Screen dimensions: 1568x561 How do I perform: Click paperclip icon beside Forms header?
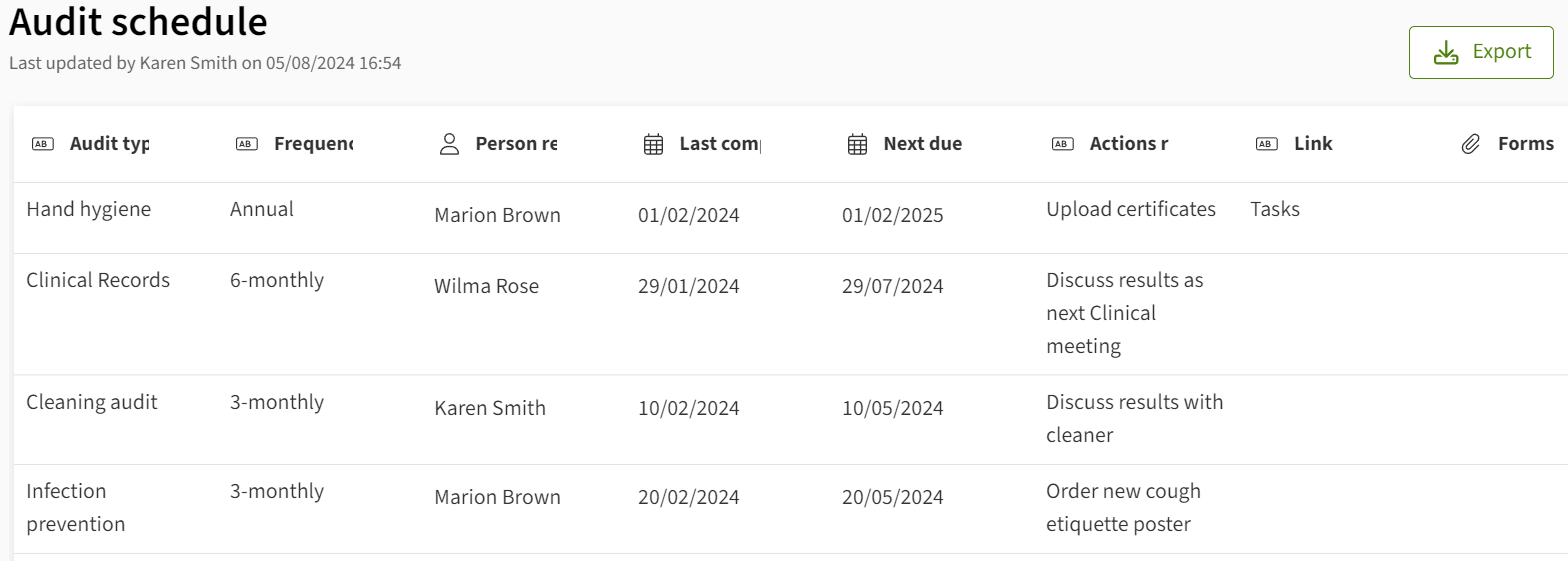tap(1470, 144)
